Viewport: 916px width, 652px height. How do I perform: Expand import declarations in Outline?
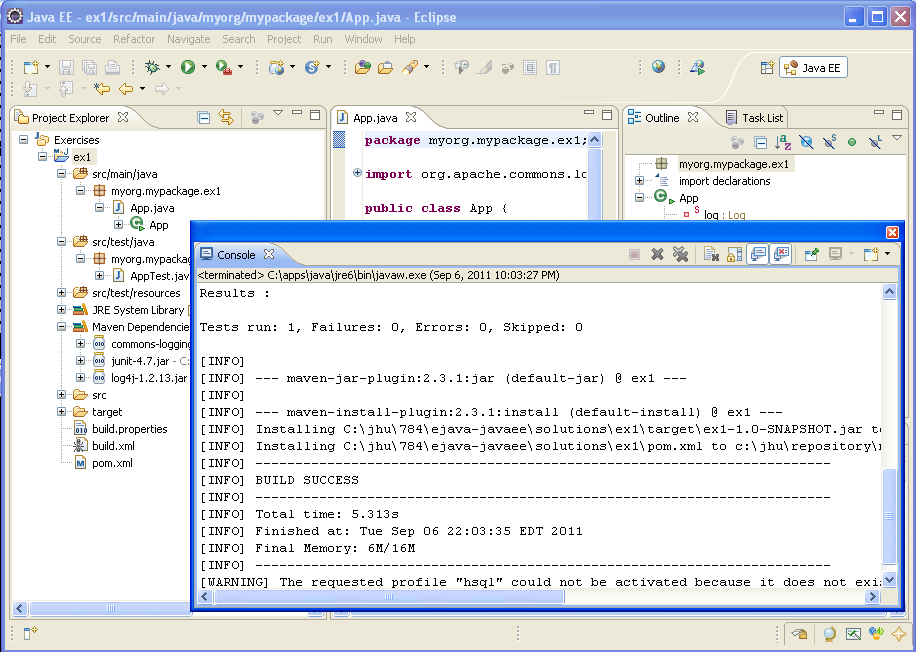640,181
